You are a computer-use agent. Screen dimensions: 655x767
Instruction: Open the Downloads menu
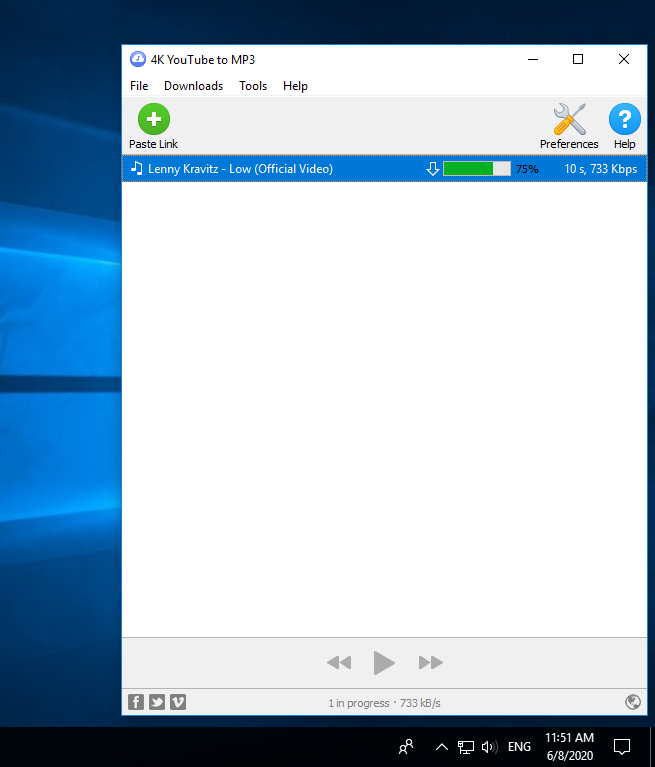(x=194, y=86)
